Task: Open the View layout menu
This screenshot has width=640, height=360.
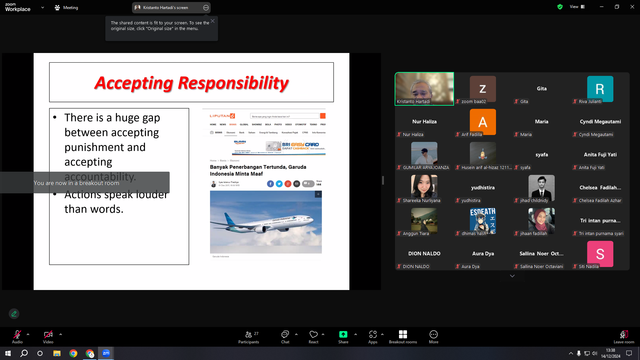Action: click(x=577, y=7)
